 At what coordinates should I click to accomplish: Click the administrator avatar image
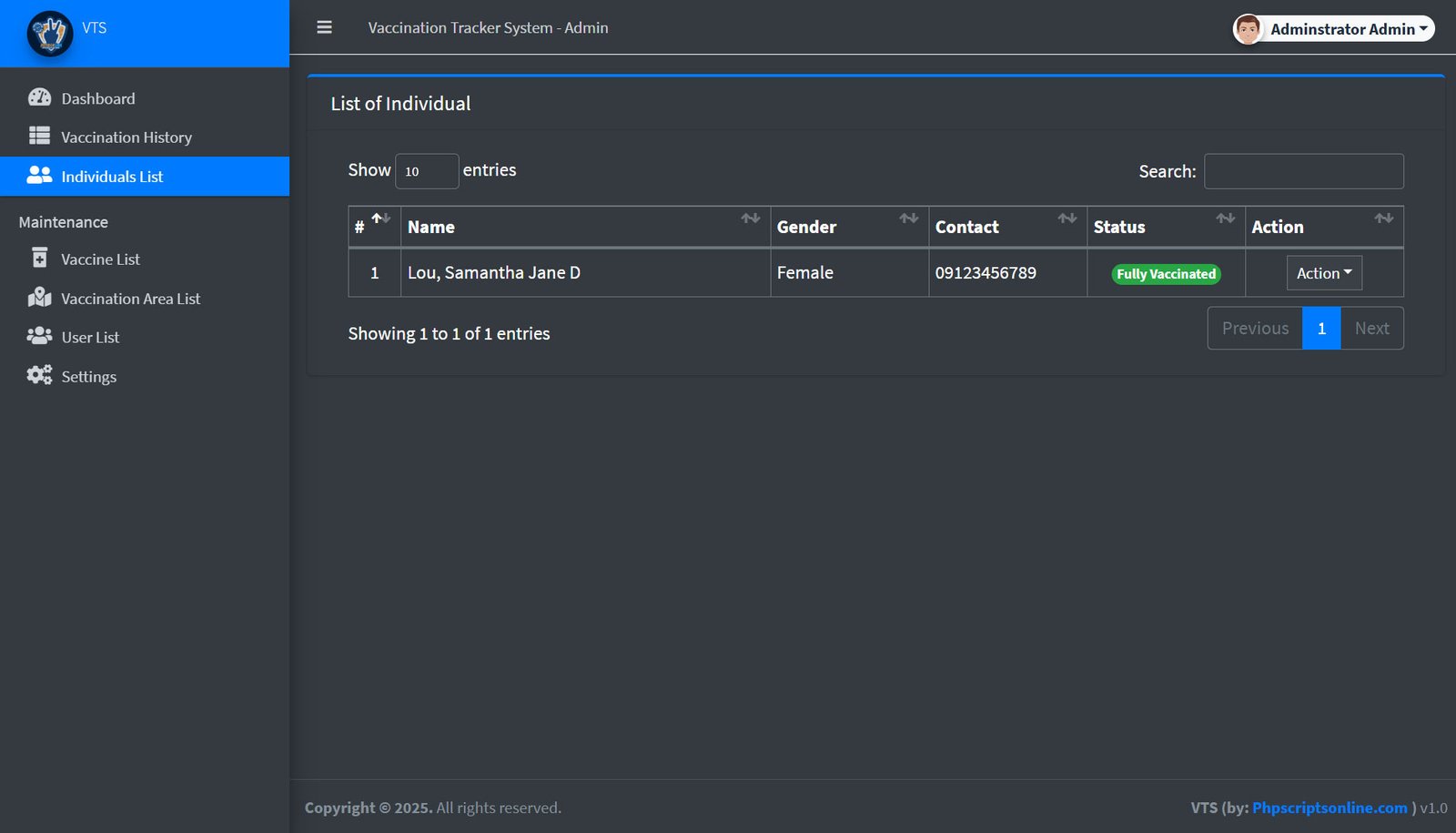1248,29
